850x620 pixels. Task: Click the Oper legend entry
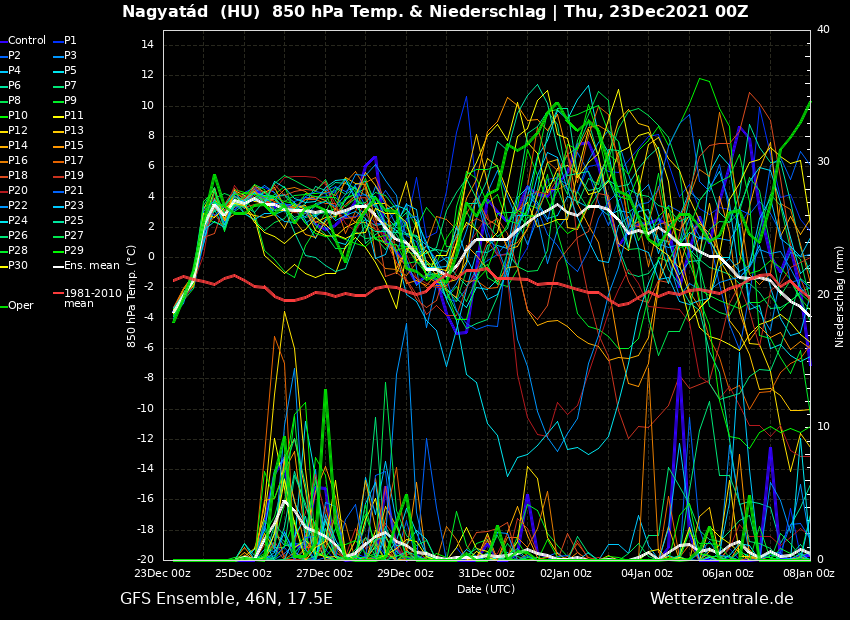[20, 306]
